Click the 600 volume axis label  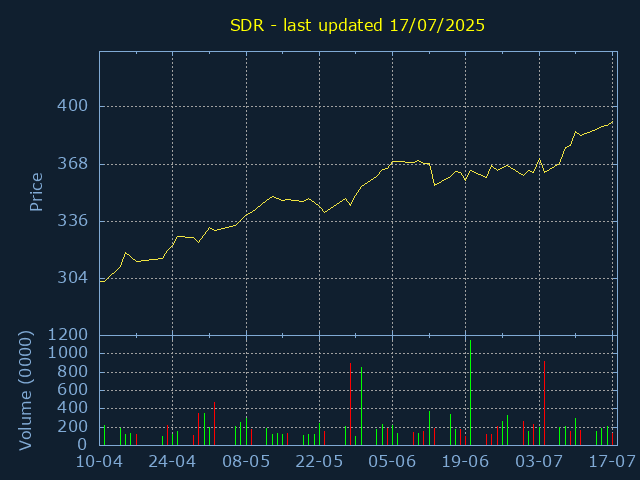(73, 390)
